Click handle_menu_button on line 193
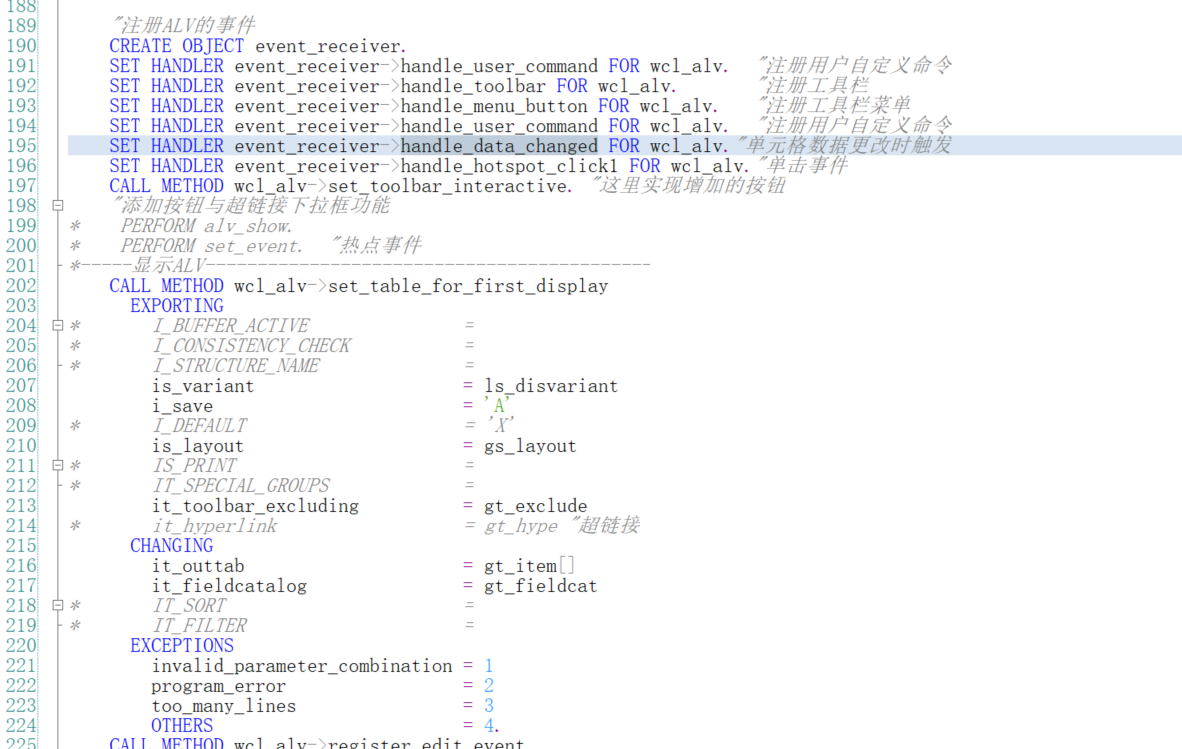The image size is (1182, 749). (494, 106)
